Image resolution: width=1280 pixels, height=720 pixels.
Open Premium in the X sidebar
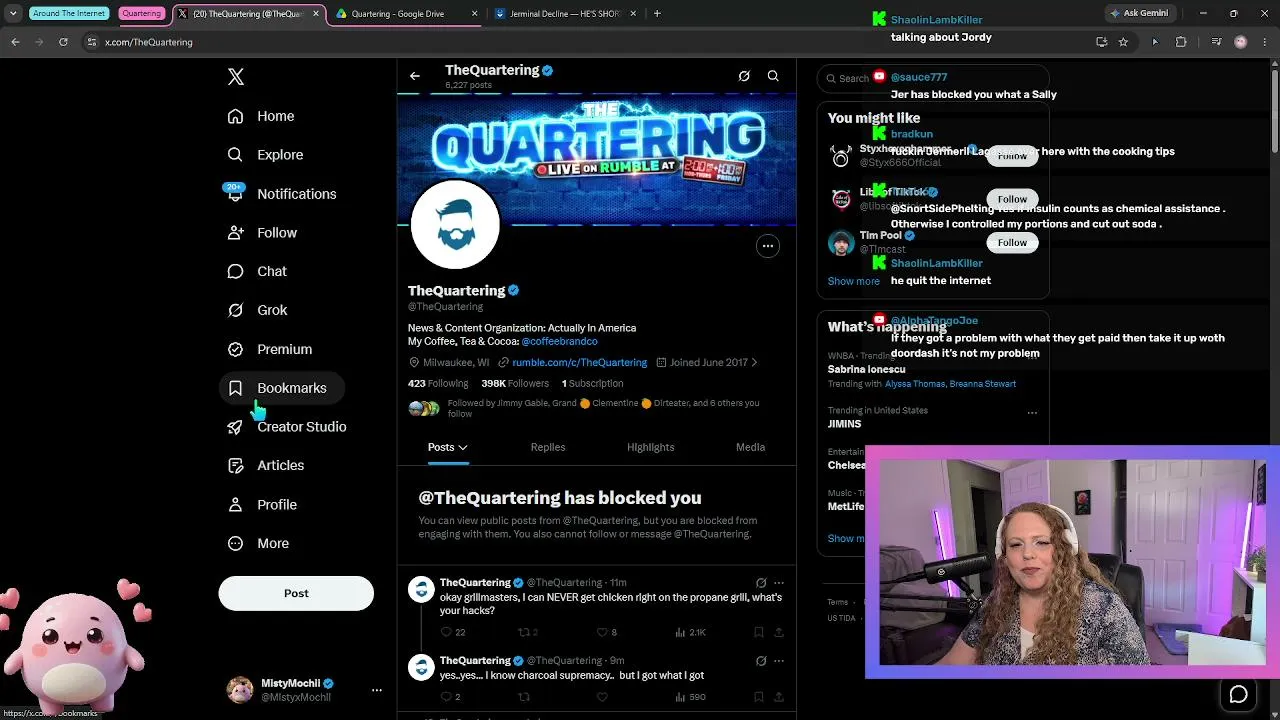pyautogui.click(x=270, y=349)
